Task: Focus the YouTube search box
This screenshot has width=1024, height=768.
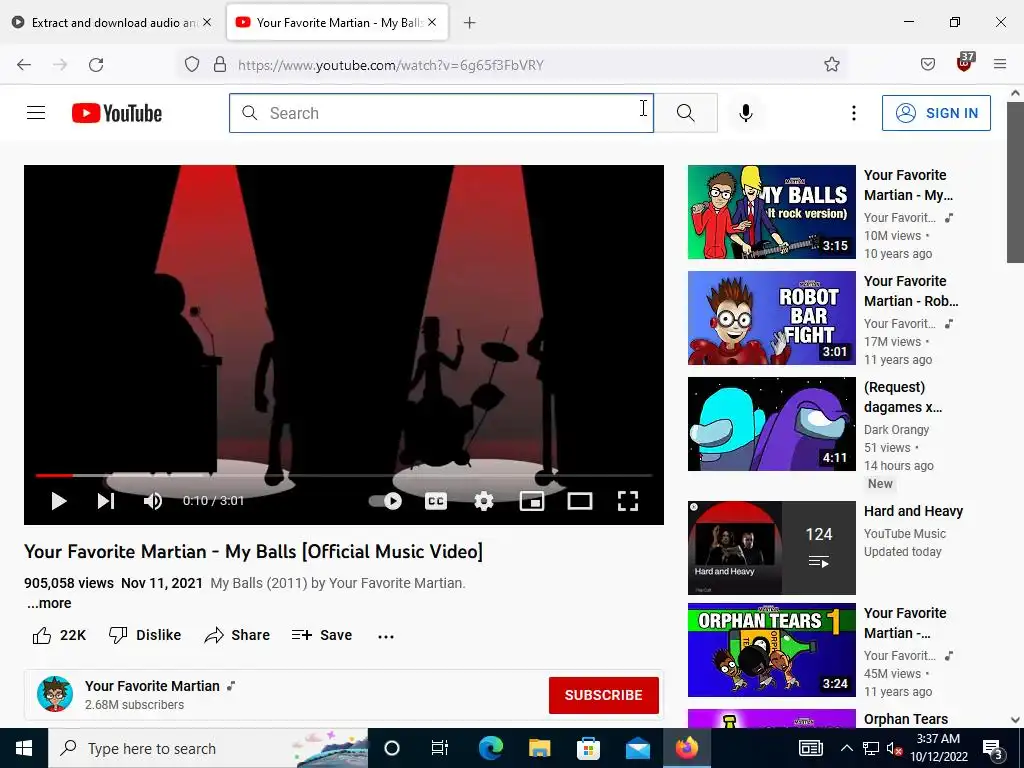Action: tap(441, 113)
